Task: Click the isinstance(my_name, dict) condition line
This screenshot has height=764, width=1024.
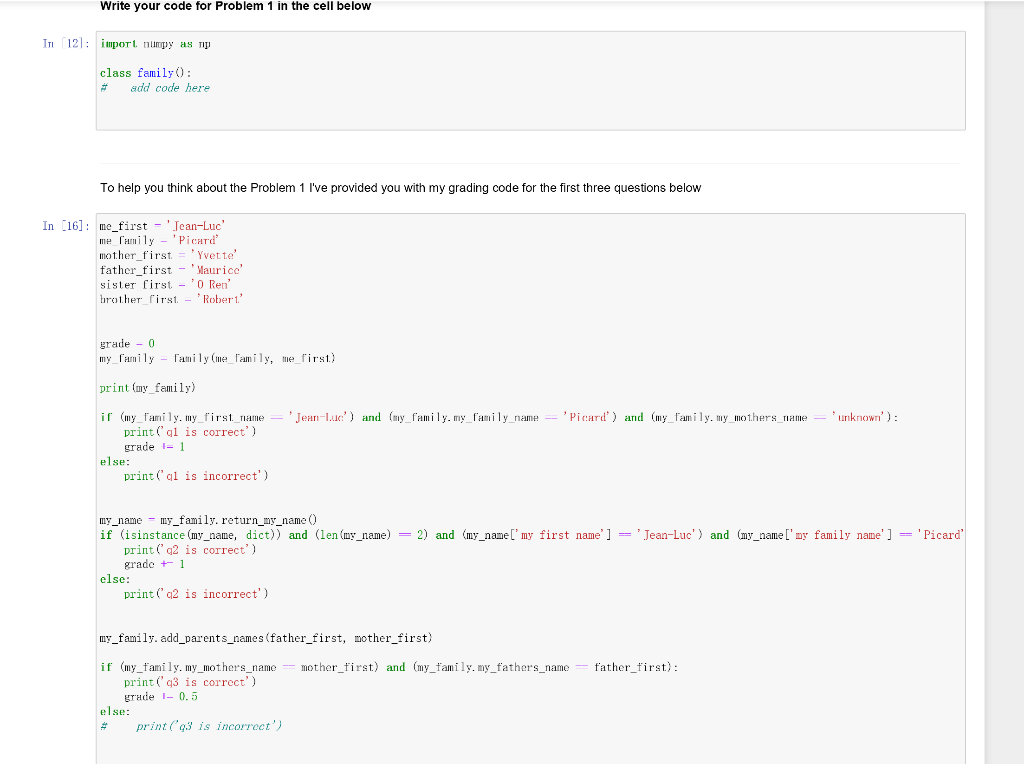Action: tap(532, 535)
